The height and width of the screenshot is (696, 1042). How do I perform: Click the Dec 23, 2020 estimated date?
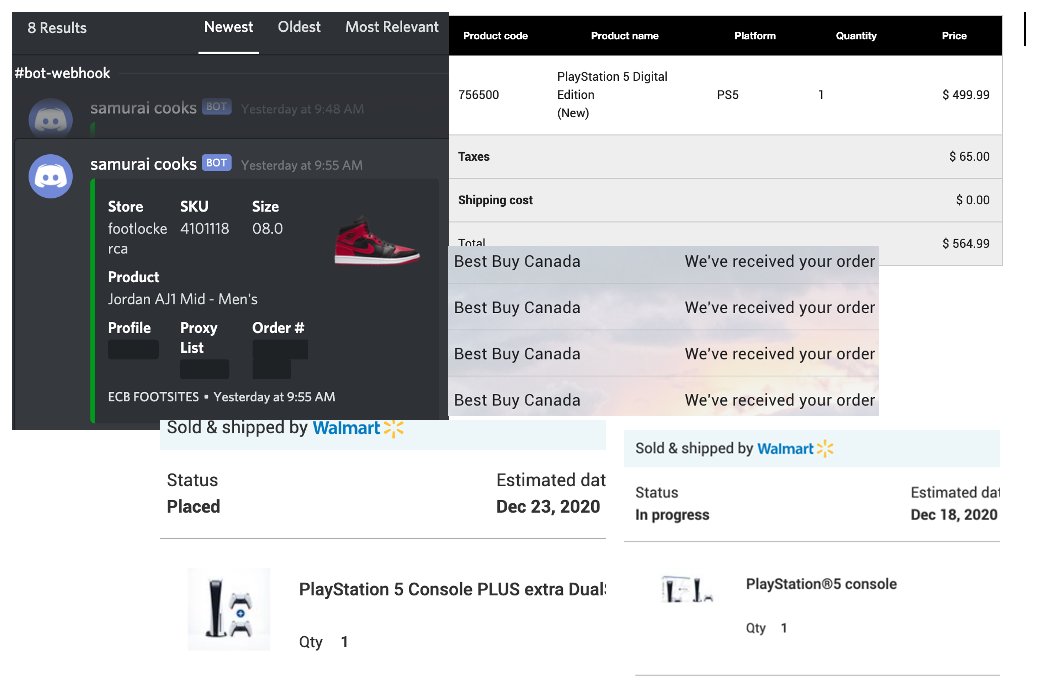[548, 507]
